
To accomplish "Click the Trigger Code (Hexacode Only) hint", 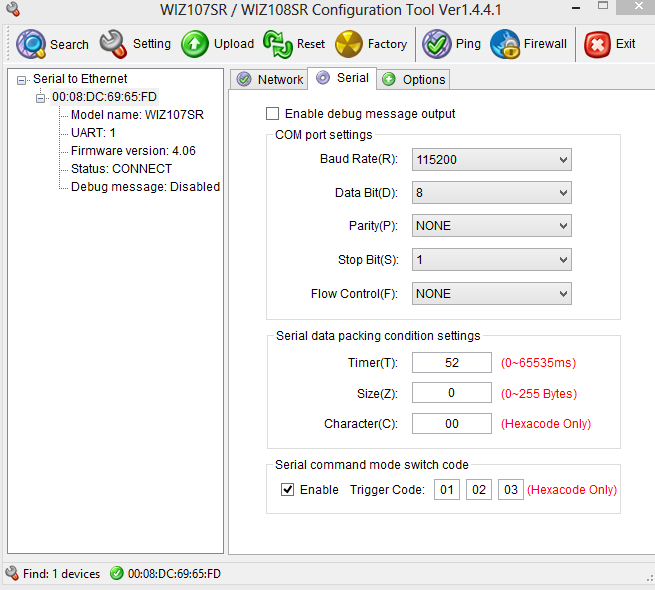I will point(572,490).
